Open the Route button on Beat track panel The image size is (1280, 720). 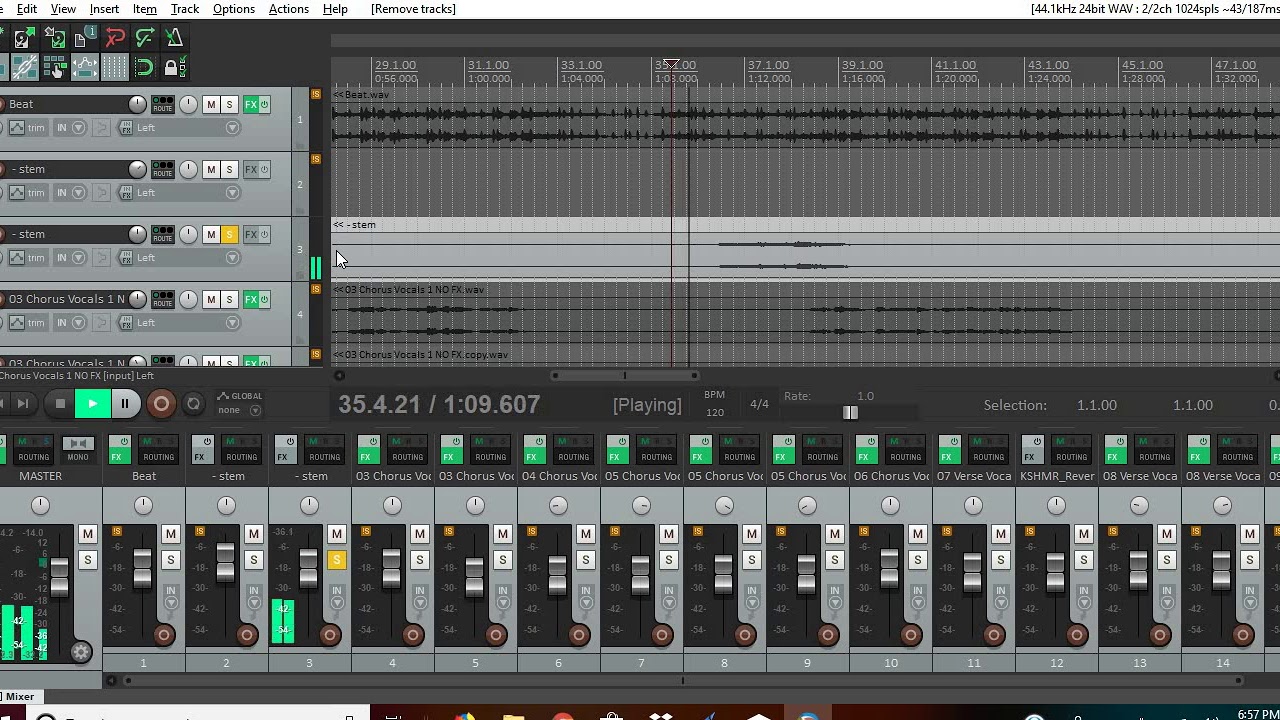coord(162,104)
